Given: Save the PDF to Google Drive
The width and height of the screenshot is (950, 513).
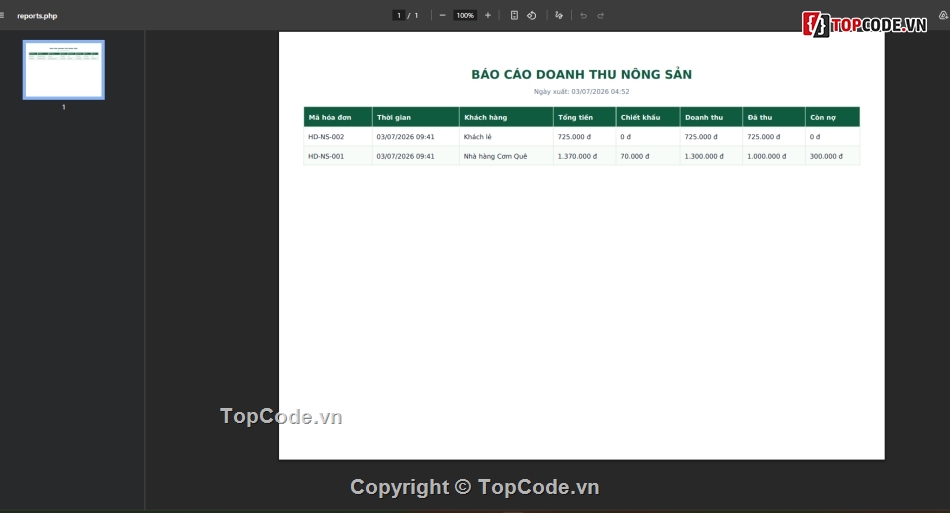Looking at the screenshot, I should (x=943, y=15).
